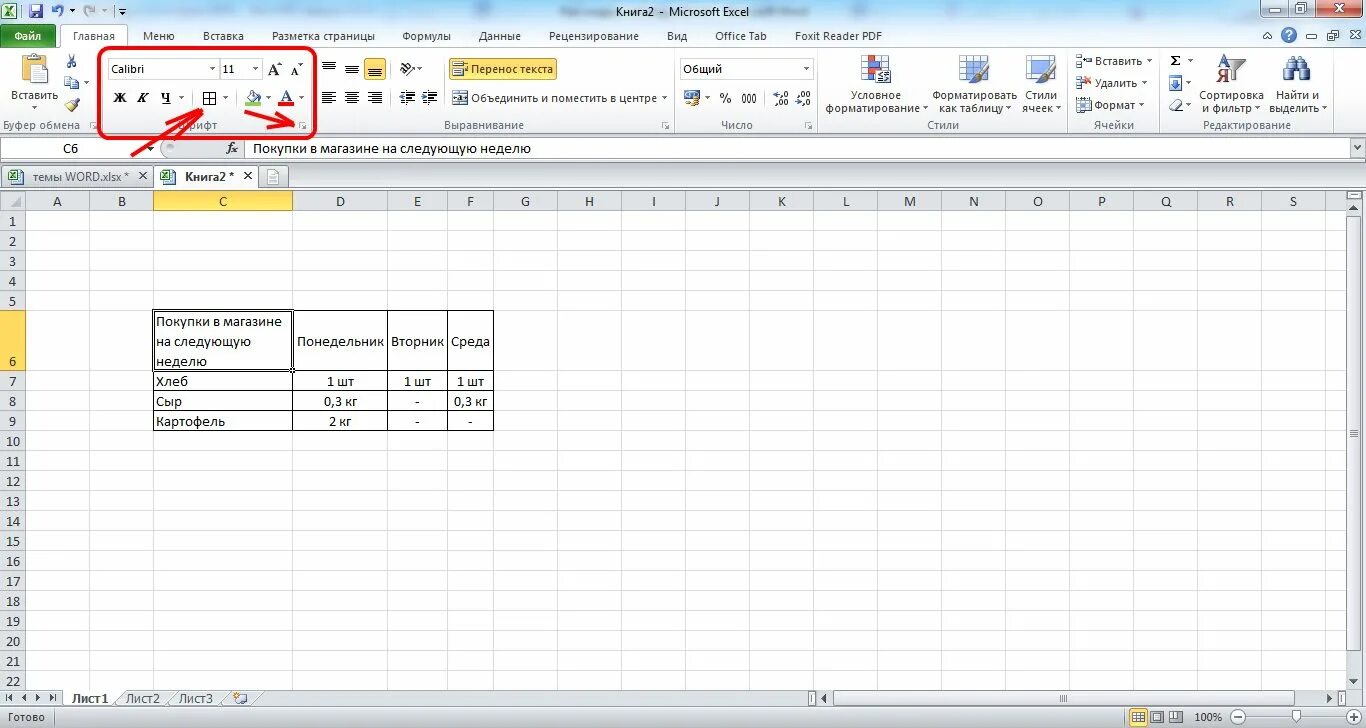Open new document tab in Office Tab bar
This screenshot has height=728, width=1366.
pos(272,176)
